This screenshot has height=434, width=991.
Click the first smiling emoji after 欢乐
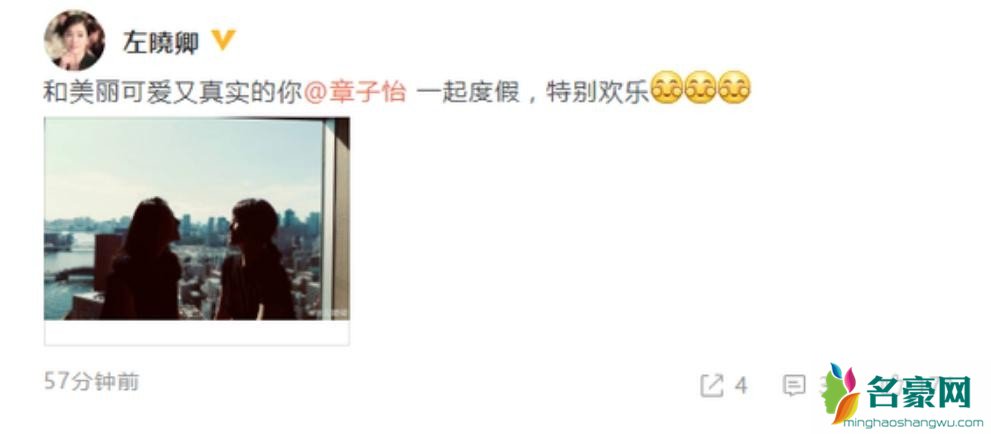coord(667,88)
